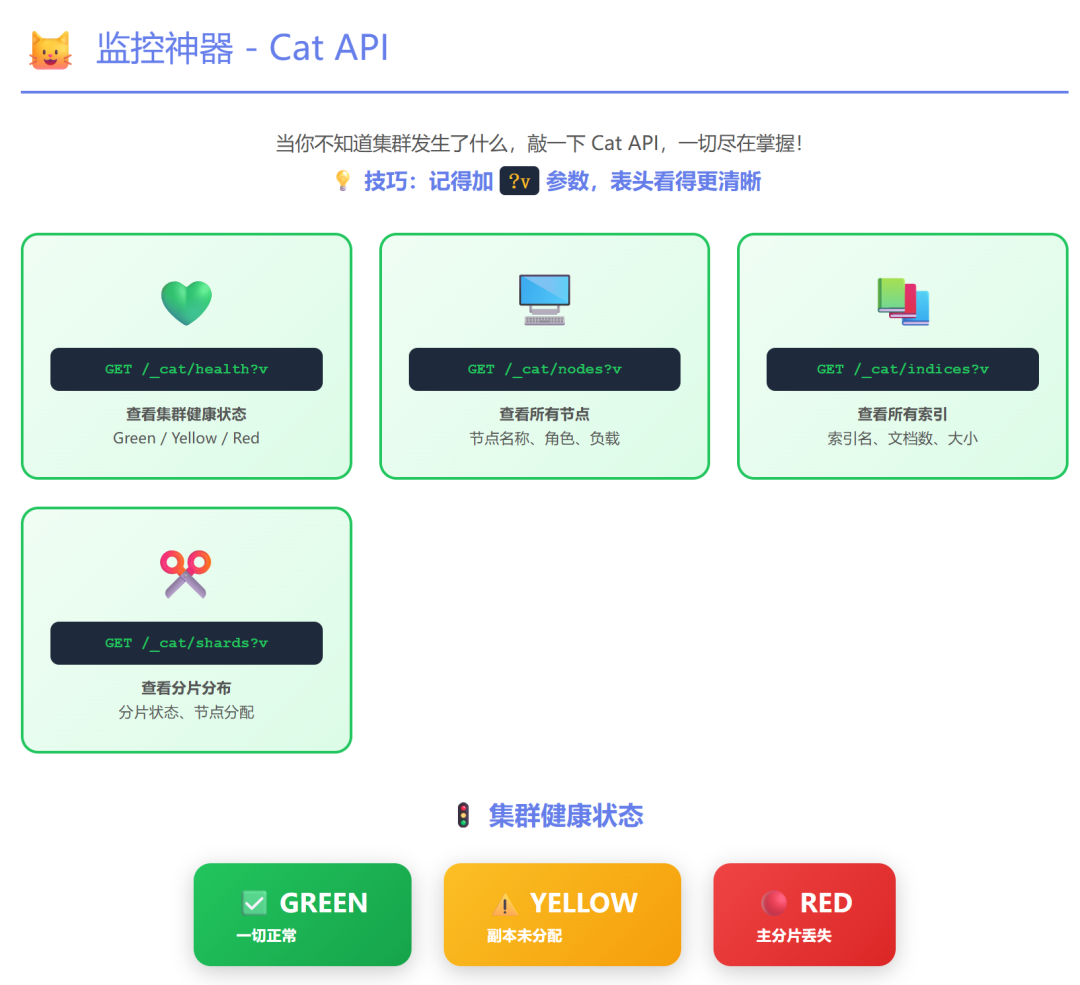Click the 查看所有索引 label

point(902,414)
